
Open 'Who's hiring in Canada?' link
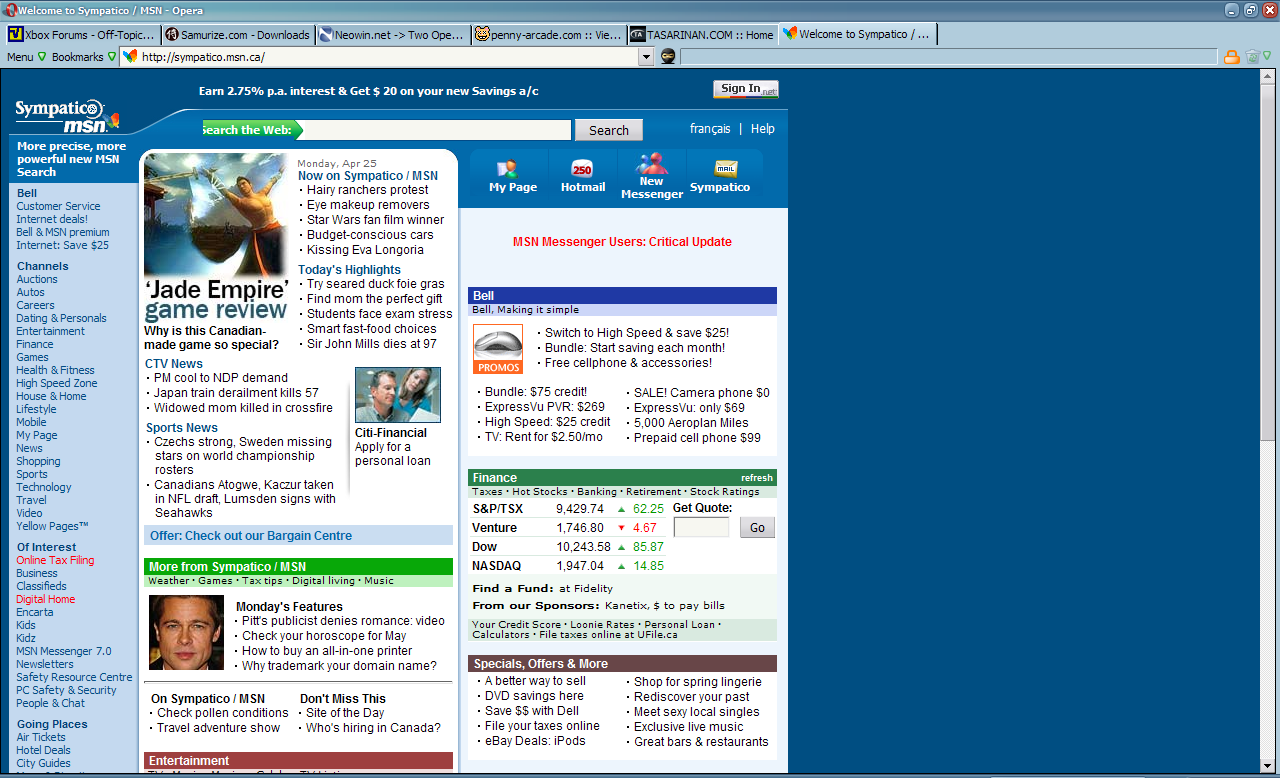tap(373, 728)
